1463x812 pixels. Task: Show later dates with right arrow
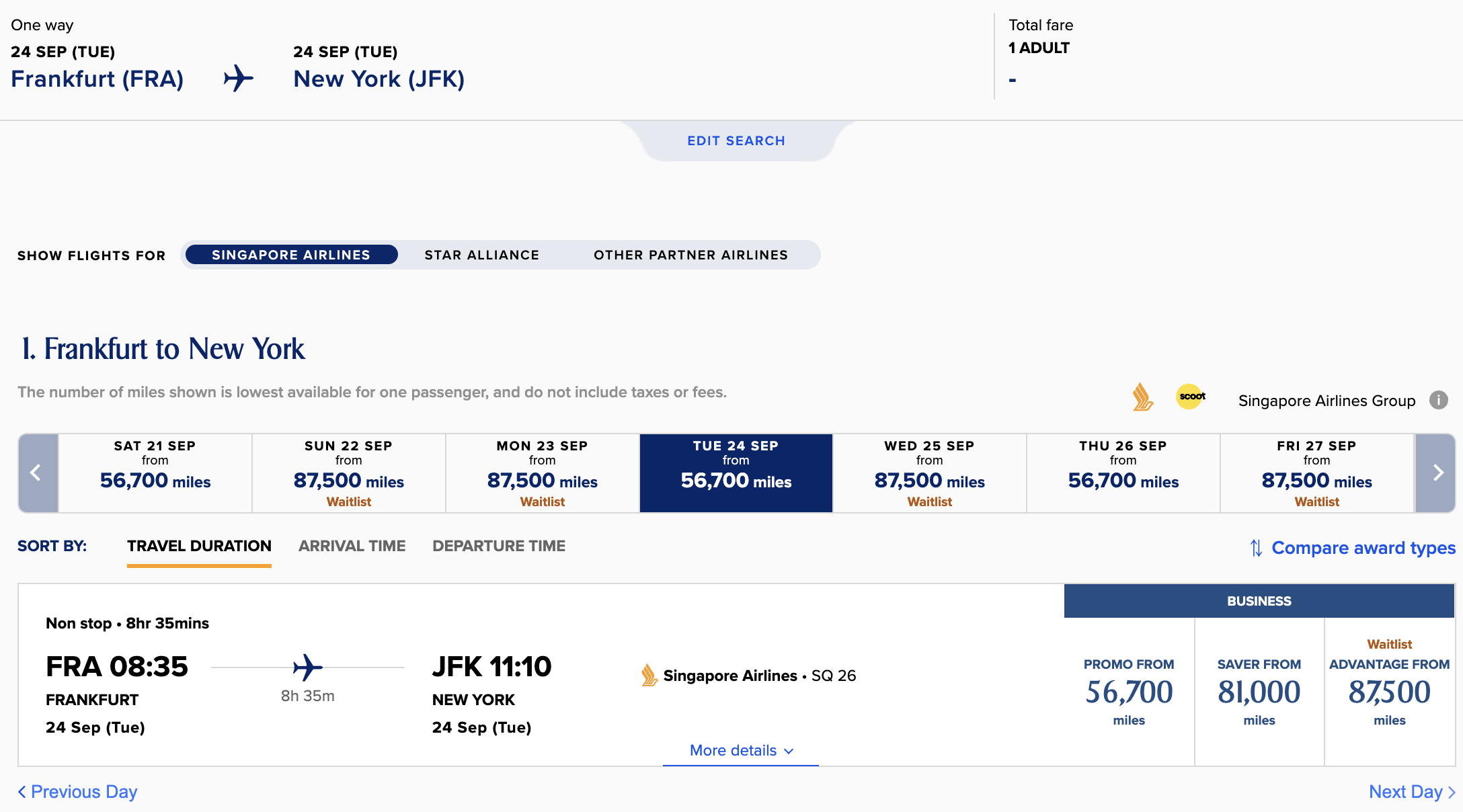click(1436, 473)
